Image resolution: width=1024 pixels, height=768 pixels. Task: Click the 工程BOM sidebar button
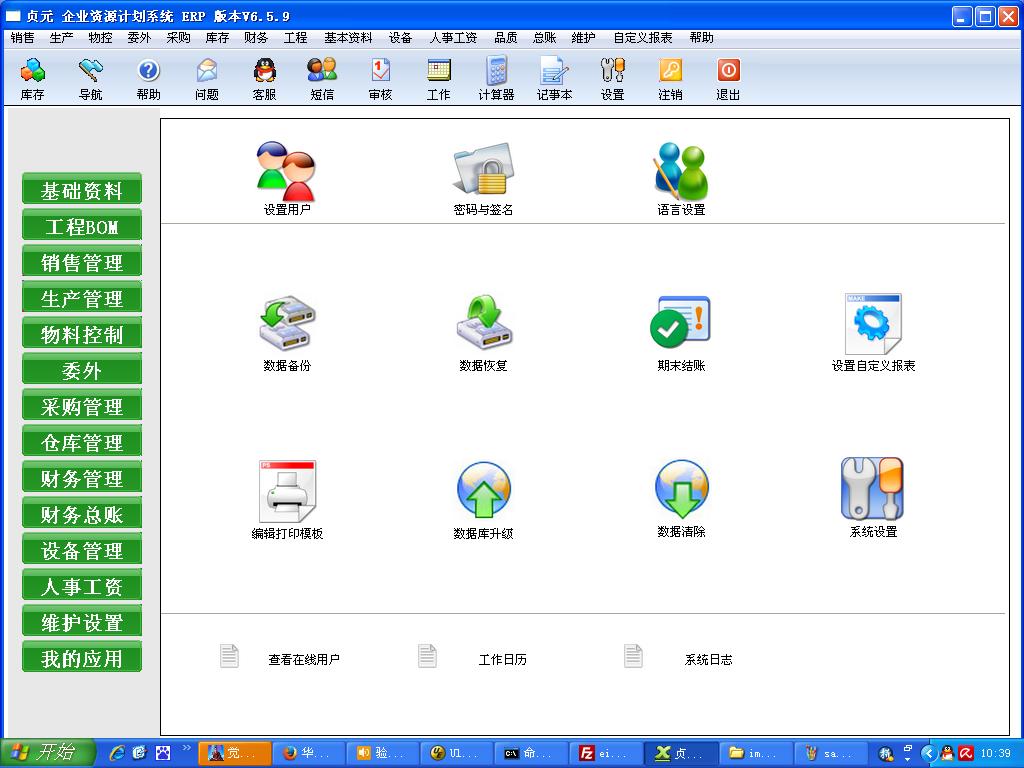[x=82, y=226]
